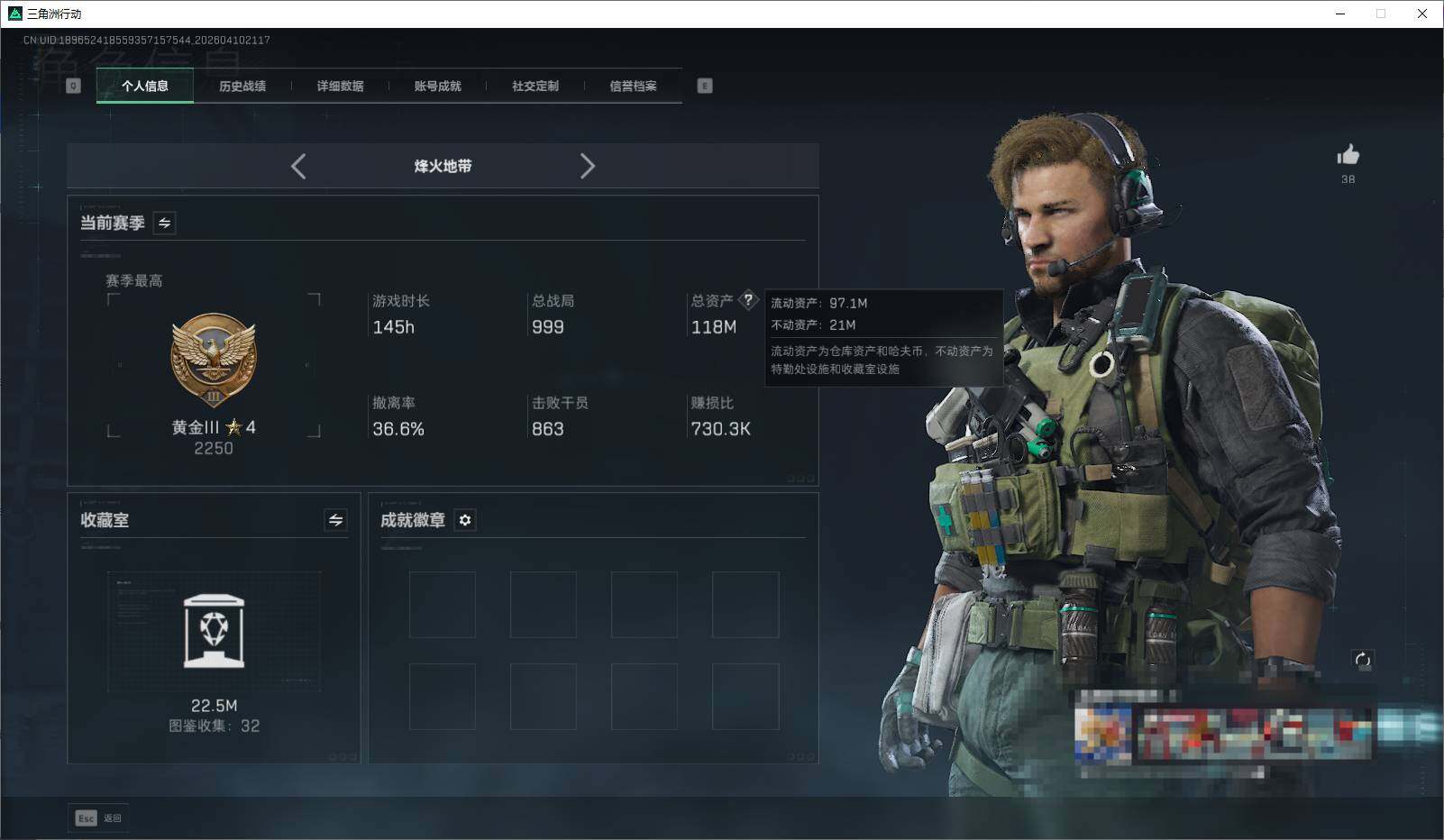Click the 总资产 question mark help icon
The height and width of the screenshot is (840, 1444).
748,301
